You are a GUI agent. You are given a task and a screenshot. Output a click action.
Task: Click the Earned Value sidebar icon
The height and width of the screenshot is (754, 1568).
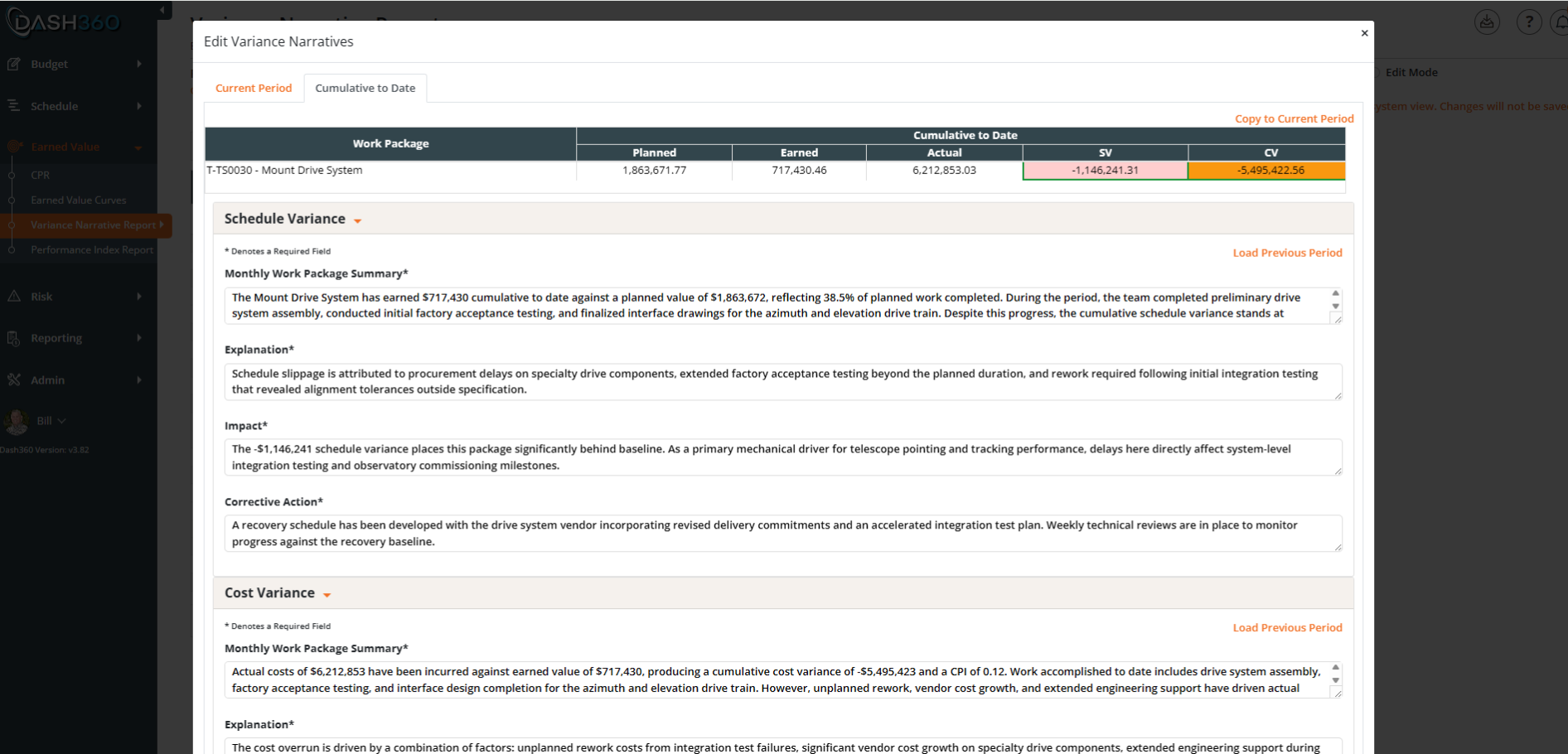coord(14,147)
